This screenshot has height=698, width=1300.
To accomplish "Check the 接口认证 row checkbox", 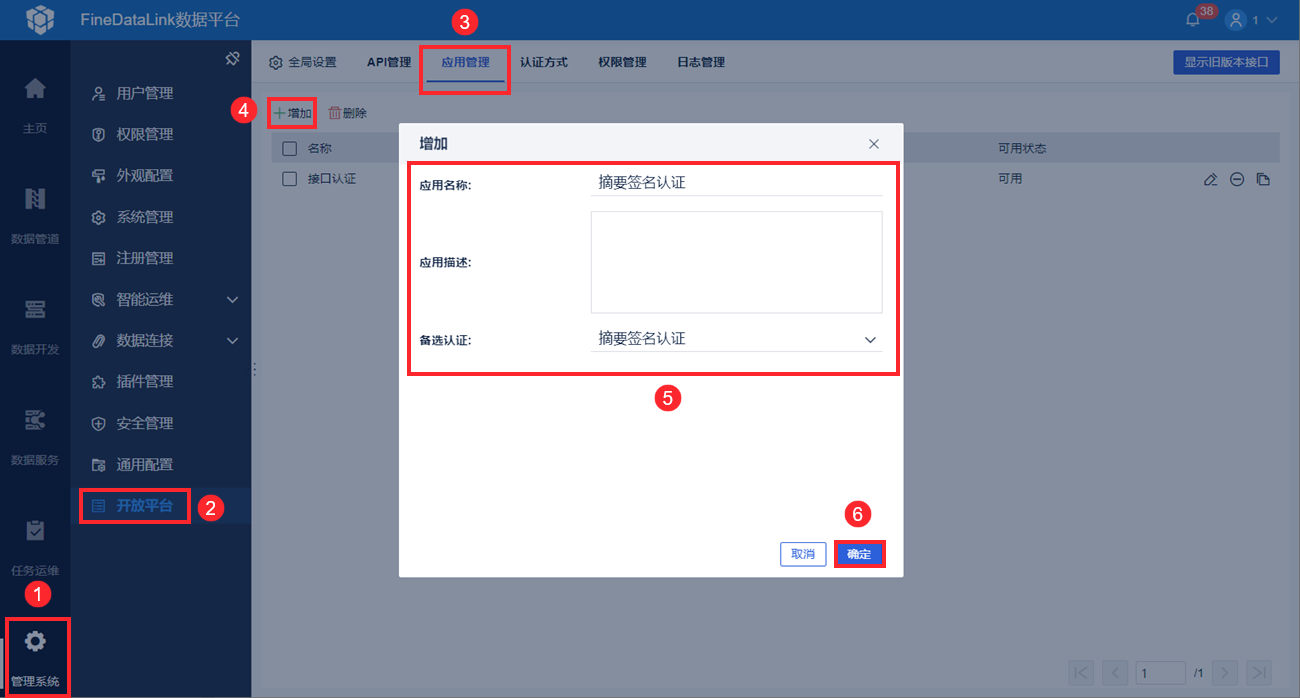I will (x=290, y=179).
